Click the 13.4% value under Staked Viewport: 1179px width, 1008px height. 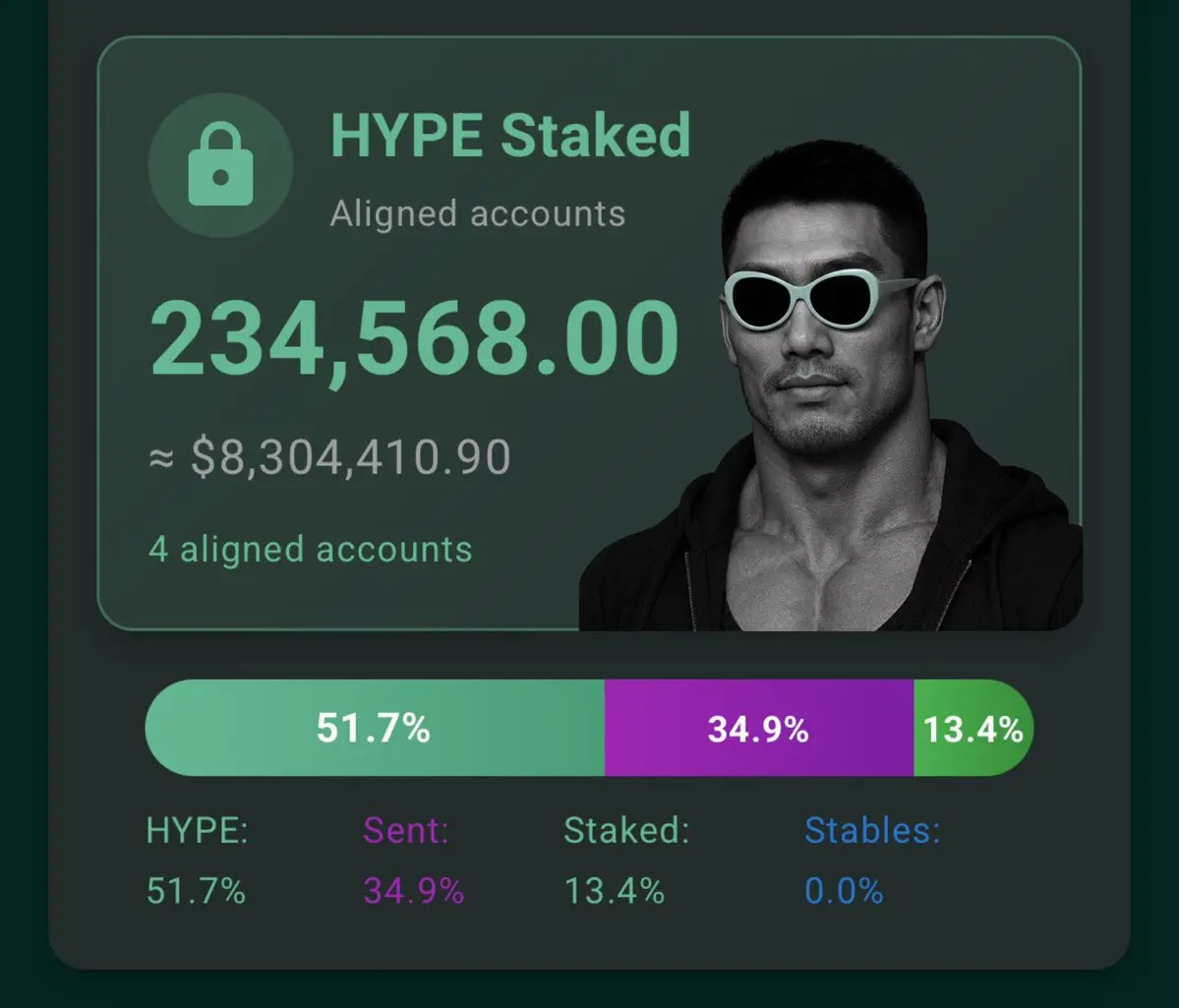coord(614,891)
